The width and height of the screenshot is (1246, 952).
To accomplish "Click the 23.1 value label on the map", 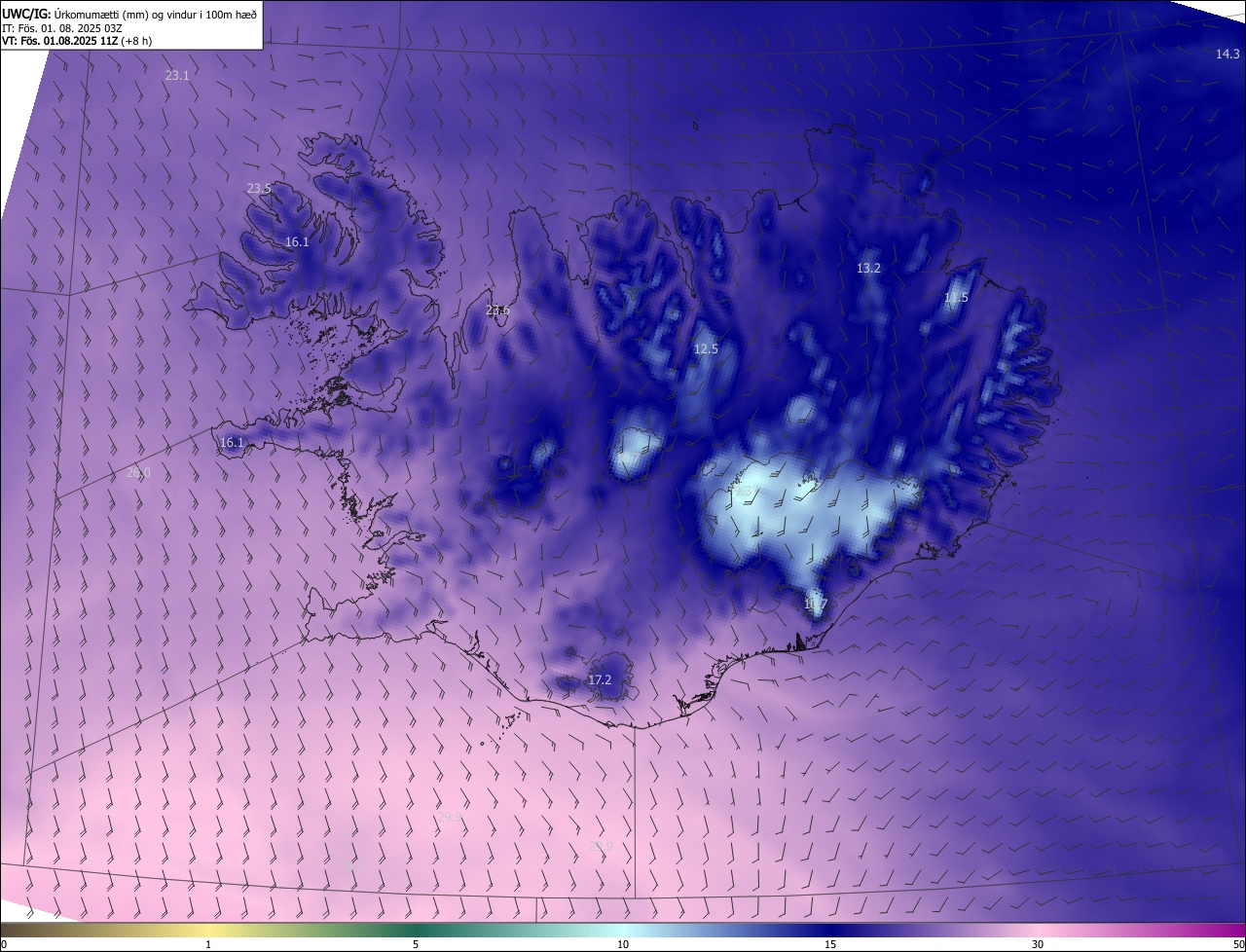I will pos(177,75).
